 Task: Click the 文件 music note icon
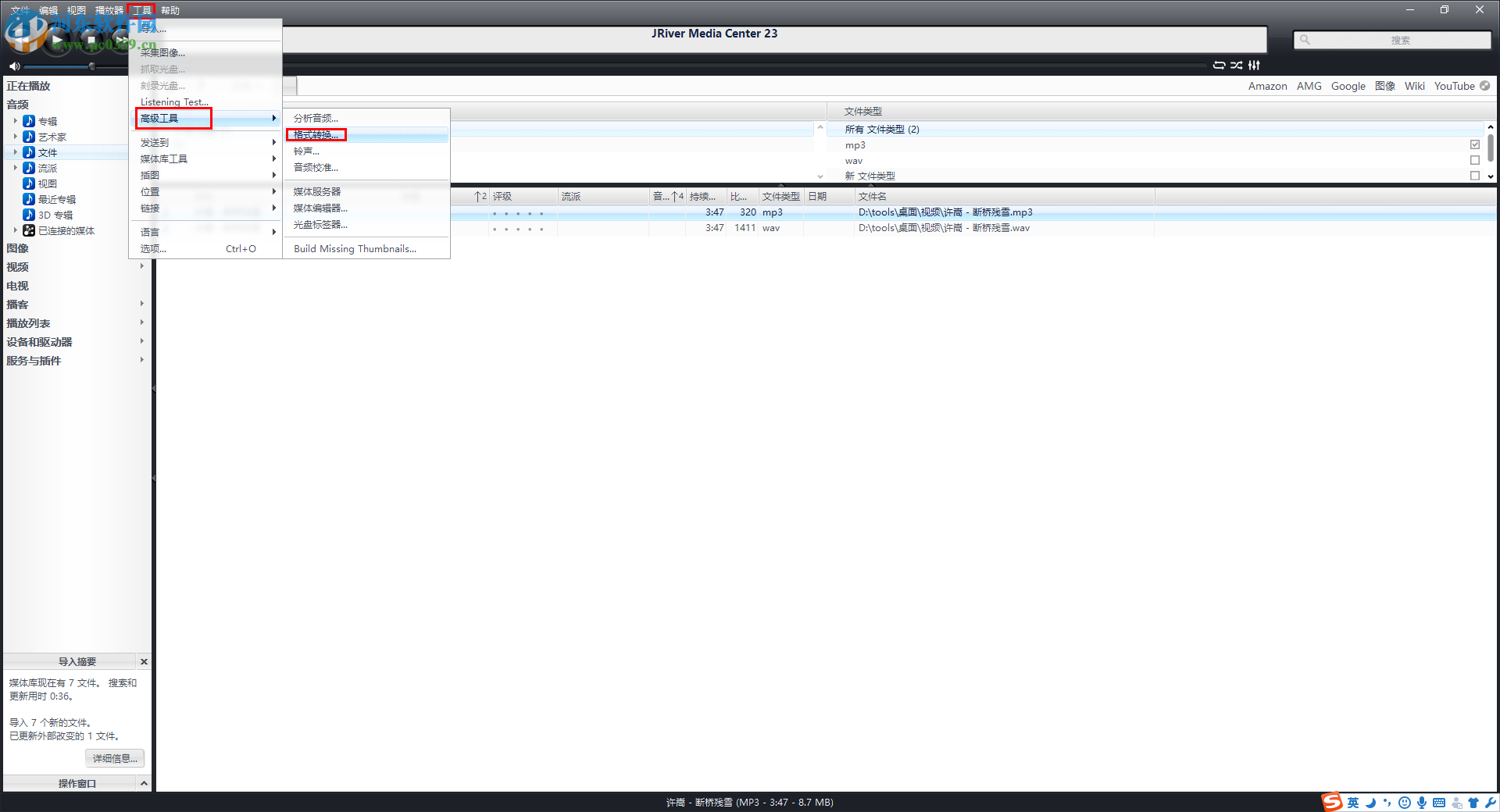29,152
